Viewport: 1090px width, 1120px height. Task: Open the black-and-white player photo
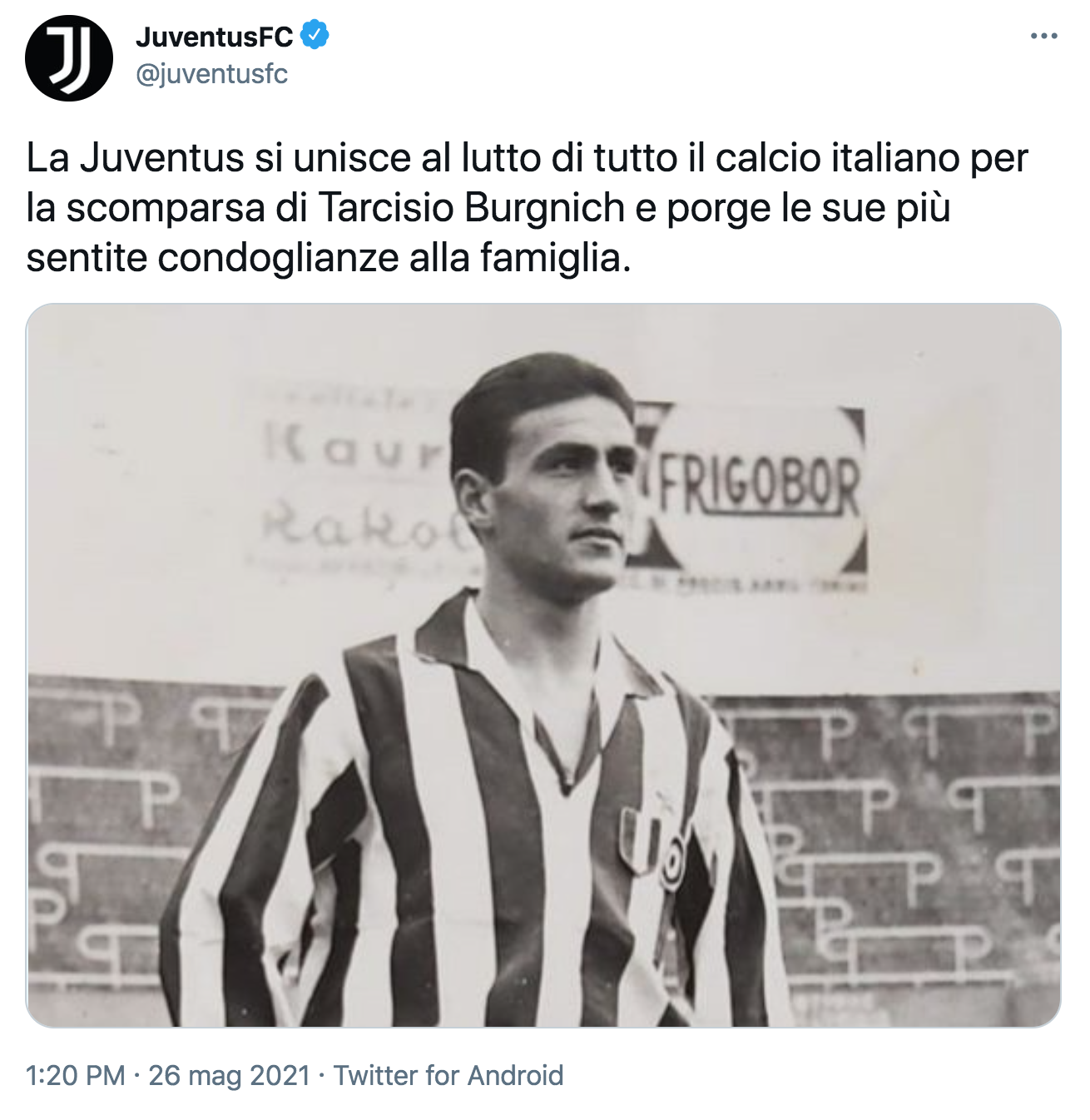[543, 665]
